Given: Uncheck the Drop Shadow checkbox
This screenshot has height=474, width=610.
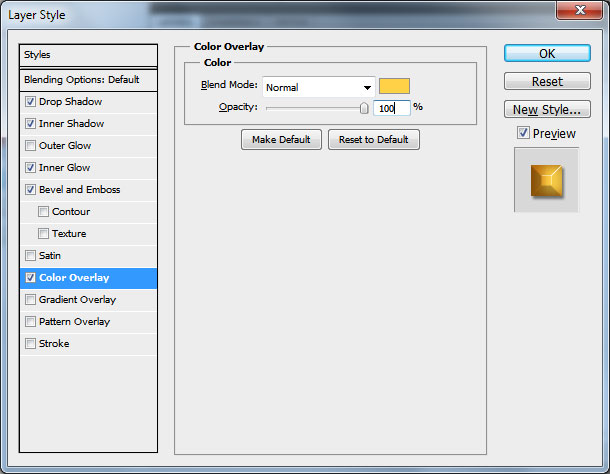Looking at the screenshot, I should pos(30,102).
